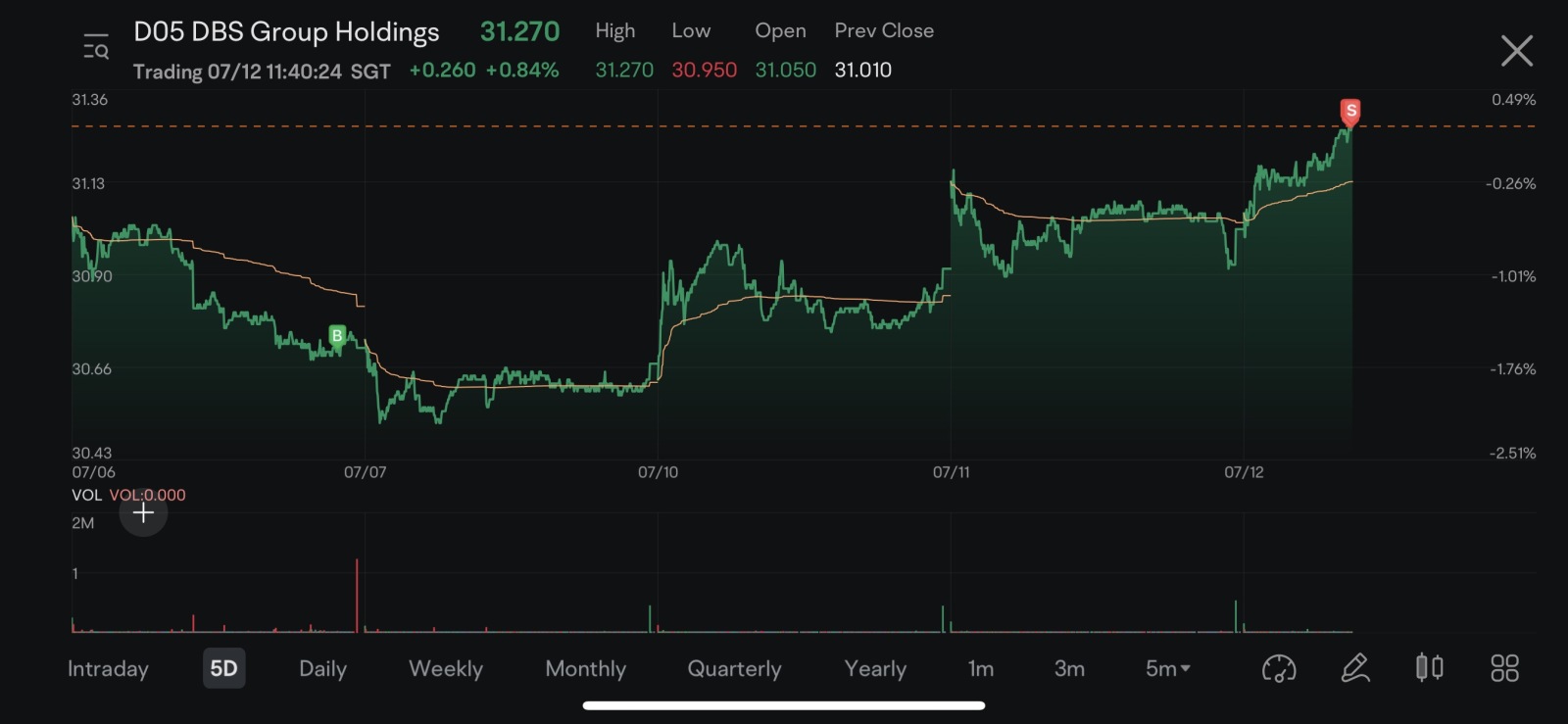Tap the Low value 30.950
1568x724 pixels.
704,71
